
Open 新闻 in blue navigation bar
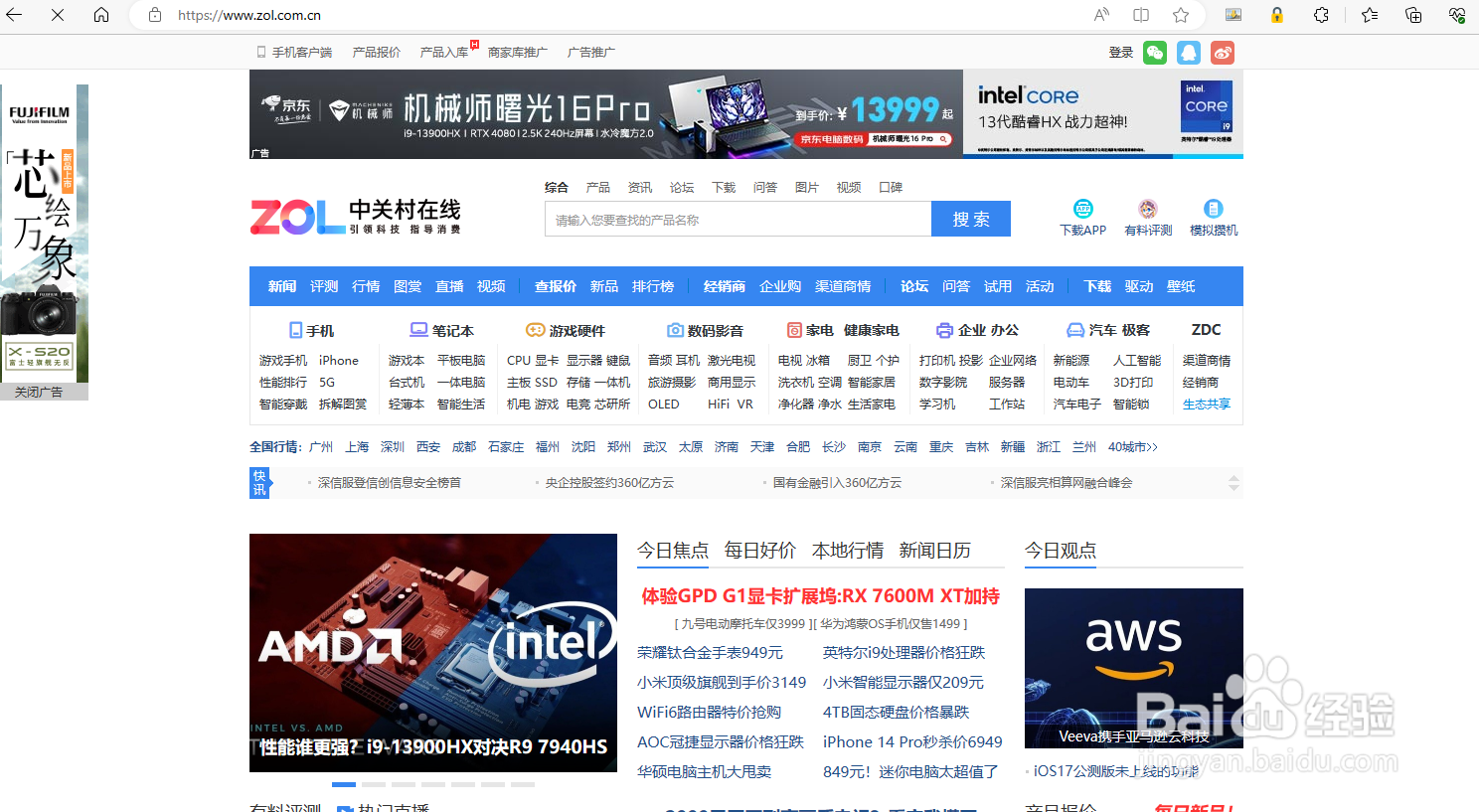282,286
